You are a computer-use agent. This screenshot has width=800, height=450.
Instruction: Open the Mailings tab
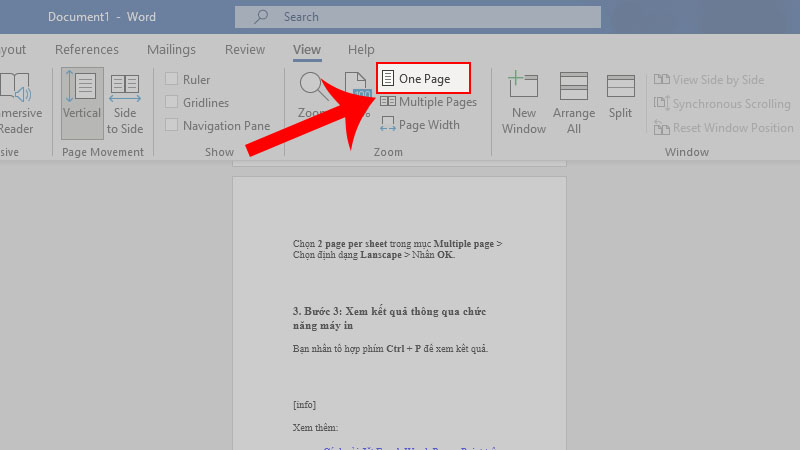point(171,49)
